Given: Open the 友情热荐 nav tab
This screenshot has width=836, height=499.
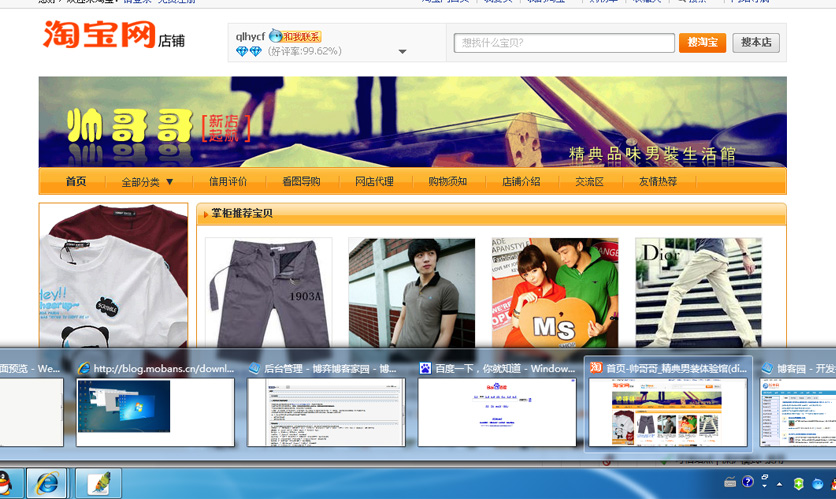Looking at the screenshot, I should click(x=658, y=181).
